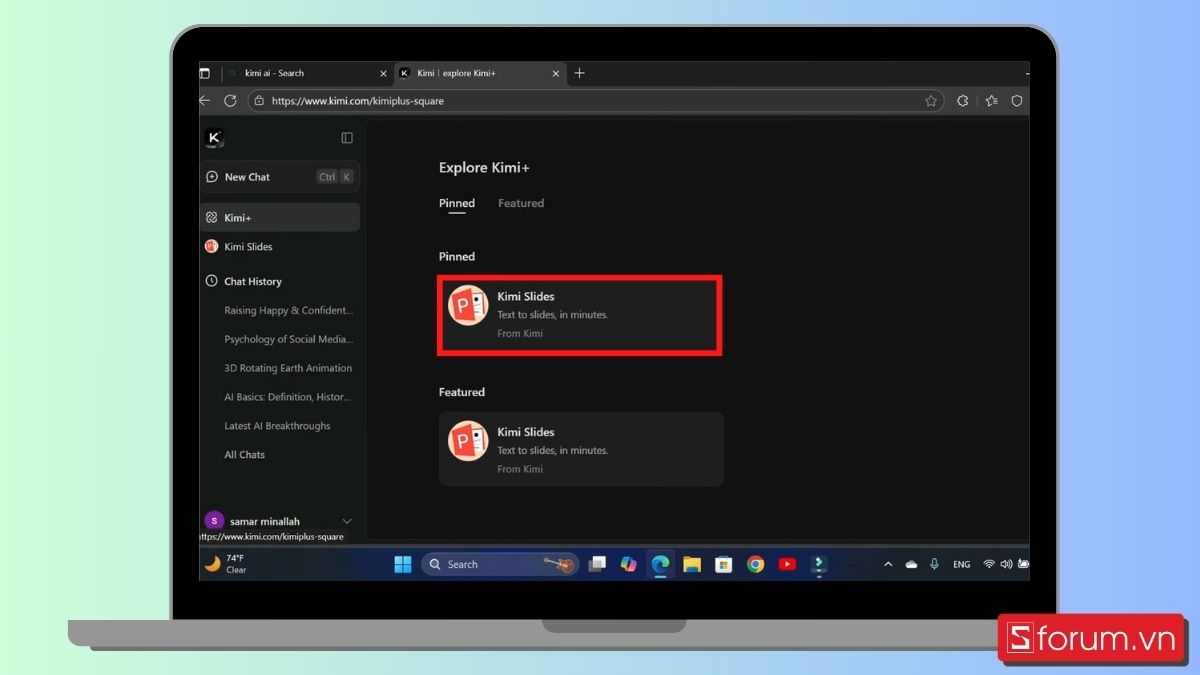Viewport: 1200px width, 675px height.
Task: Click the OneDrive cloud tray icon
Action: click(x=911, y=564)
